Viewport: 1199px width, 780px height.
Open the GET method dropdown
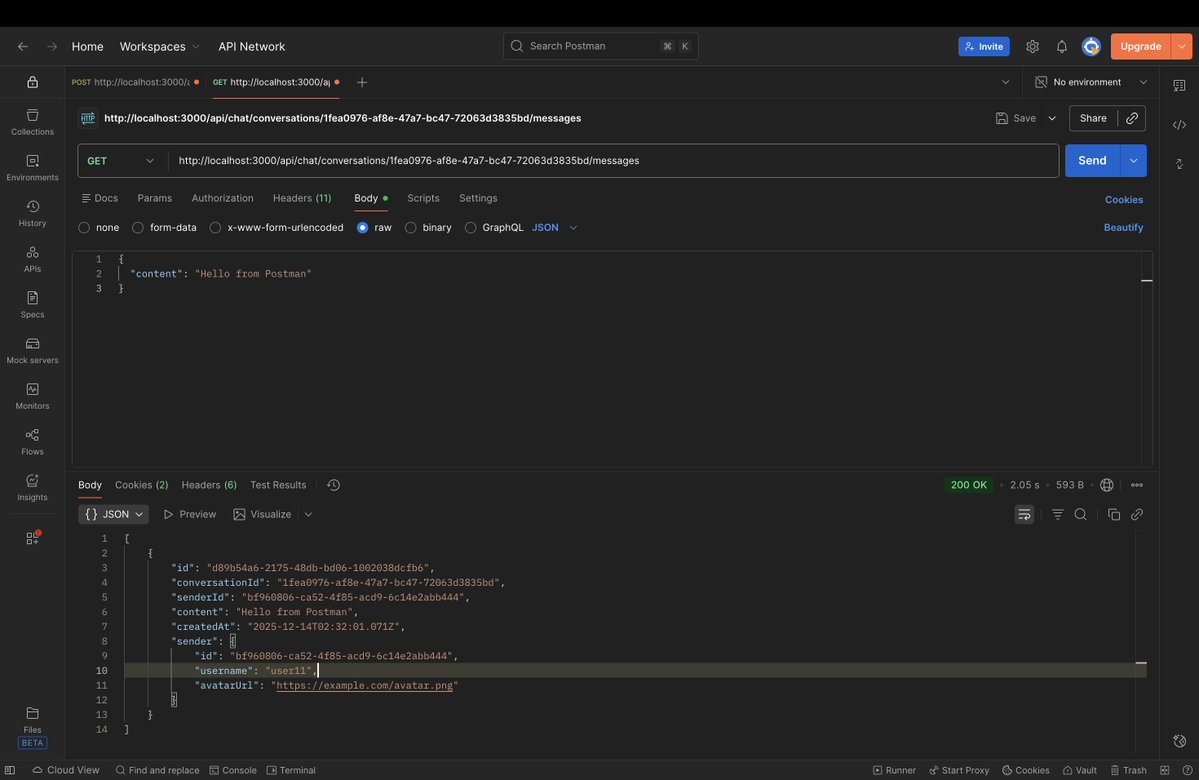tap(120, 161)
